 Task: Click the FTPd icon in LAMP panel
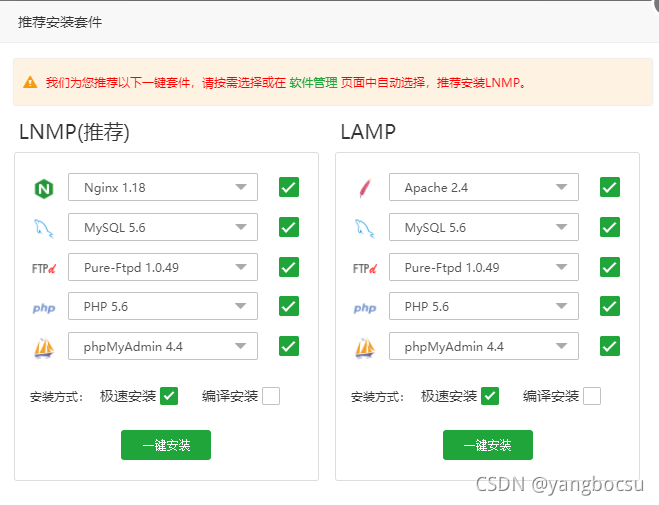[364, 268]
